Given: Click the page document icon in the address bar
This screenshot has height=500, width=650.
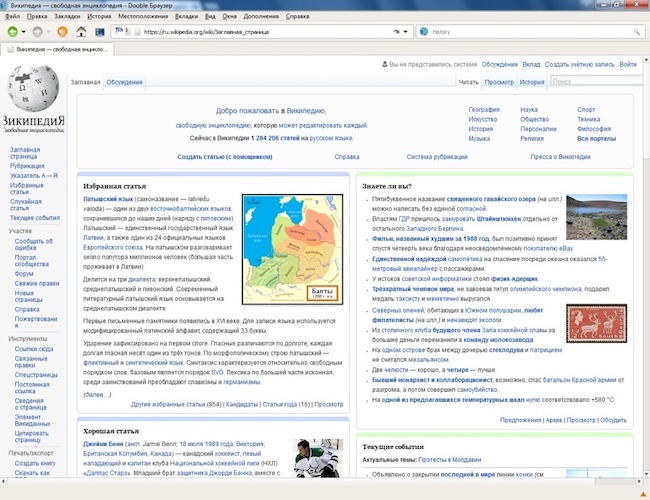Looking at the screenshot, I should [138, 32].
